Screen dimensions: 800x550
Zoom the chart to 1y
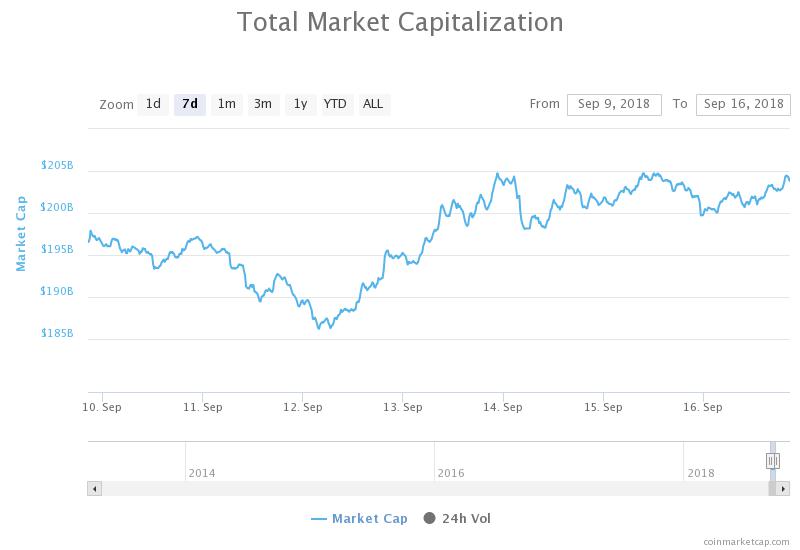[x=300, y=104]
